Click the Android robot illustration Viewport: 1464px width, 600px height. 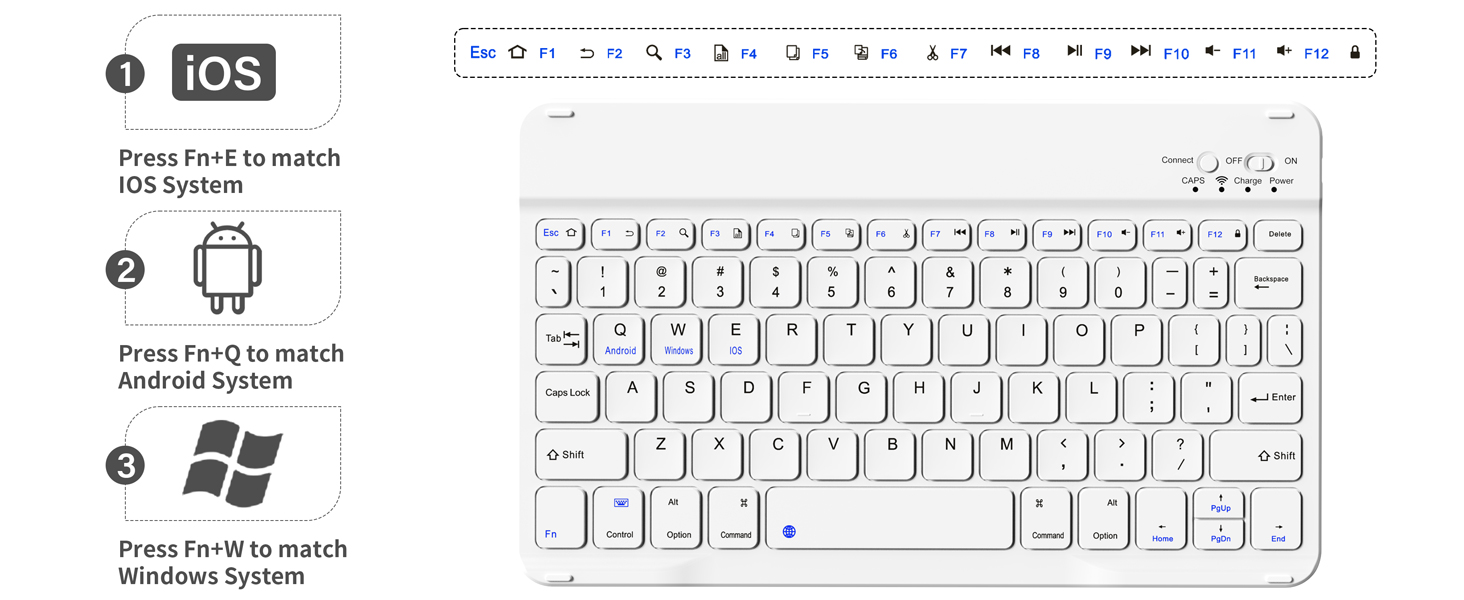230,265
